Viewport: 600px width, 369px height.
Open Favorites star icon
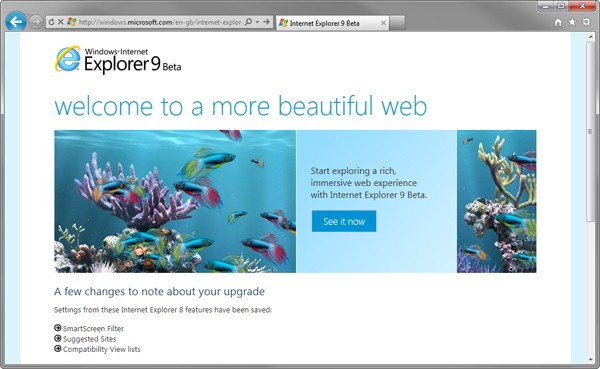pyautogui.click(x=572, y=22)
